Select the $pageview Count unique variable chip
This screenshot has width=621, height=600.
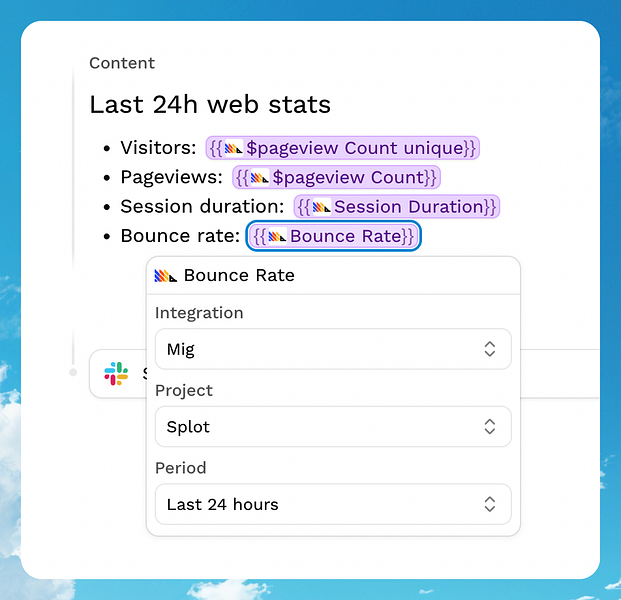pyautogui.click(x=343, y=148)
